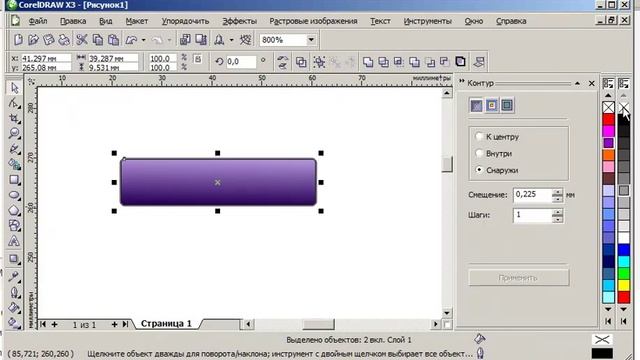Viewport: 640px width, 360px height.
Task: Click the rotation angle field
Action: [x=241, y=62]
